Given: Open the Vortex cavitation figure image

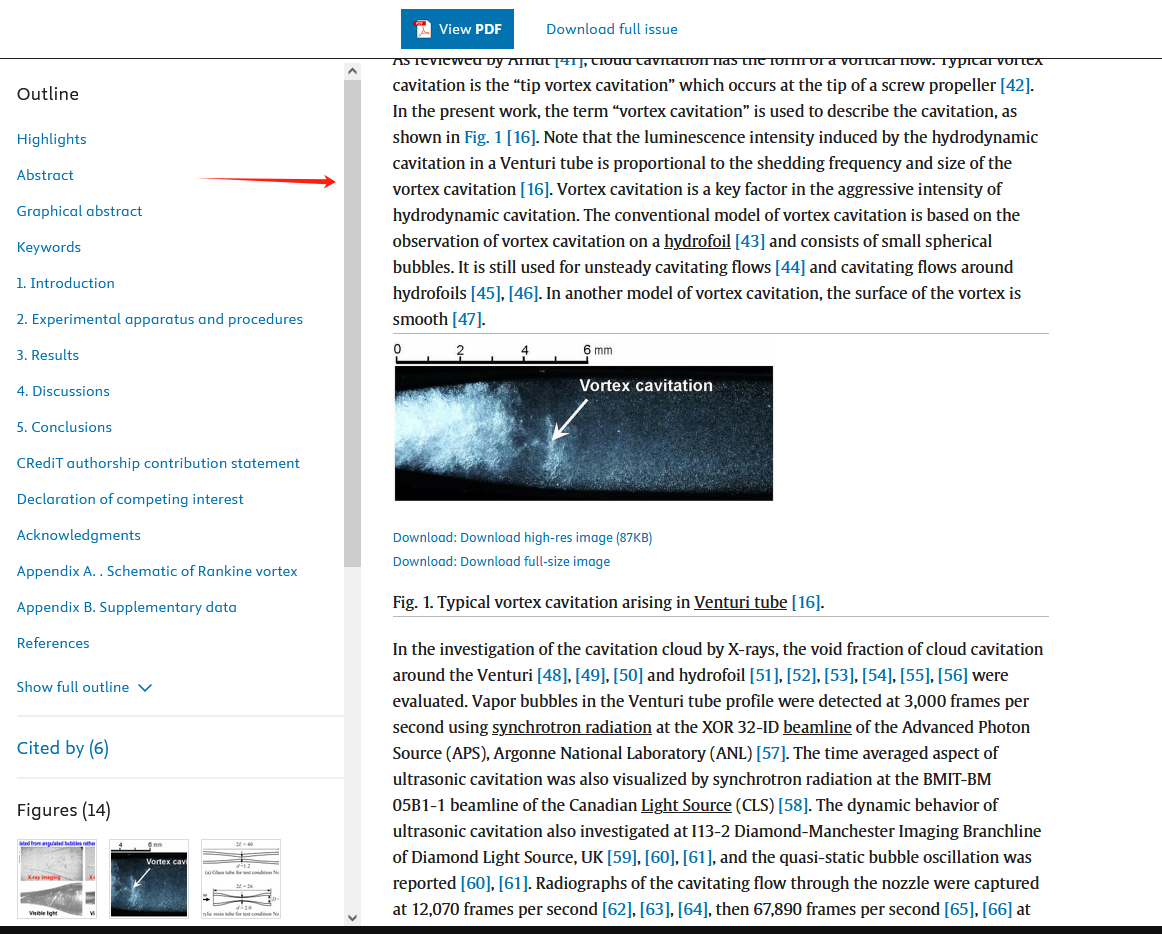Looking at the screenshot, I should (583, 433).
